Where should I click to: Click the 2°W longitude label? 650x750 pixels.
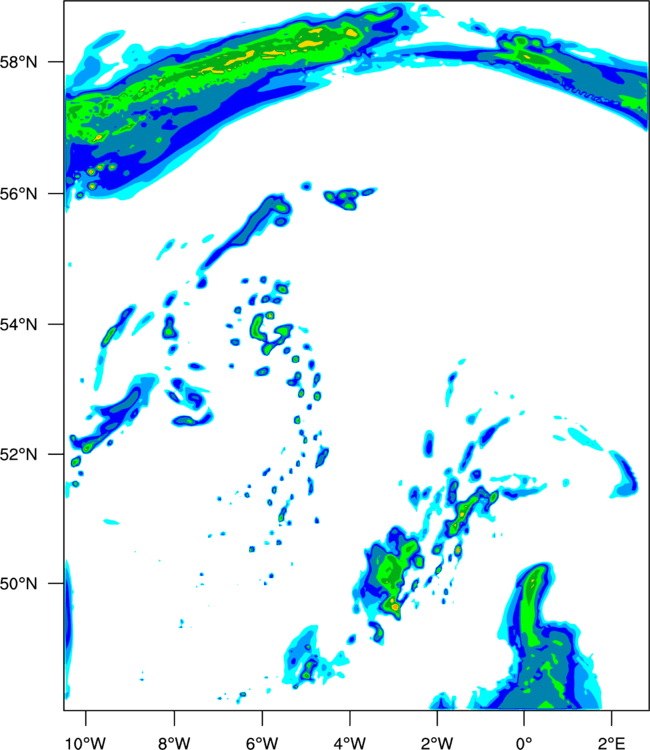coord(437,743)
